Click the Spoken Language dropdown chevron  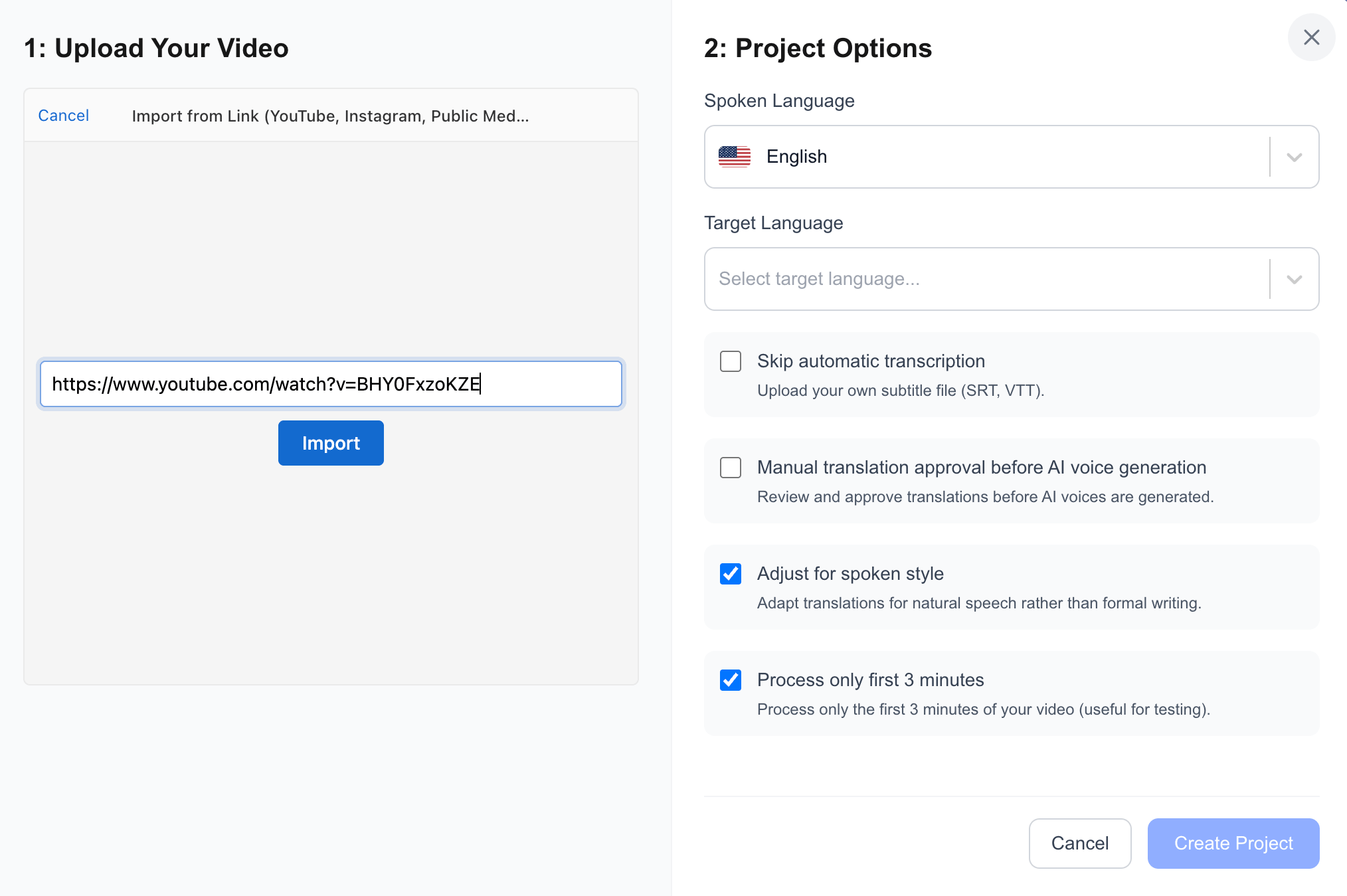coord(1293,157)
